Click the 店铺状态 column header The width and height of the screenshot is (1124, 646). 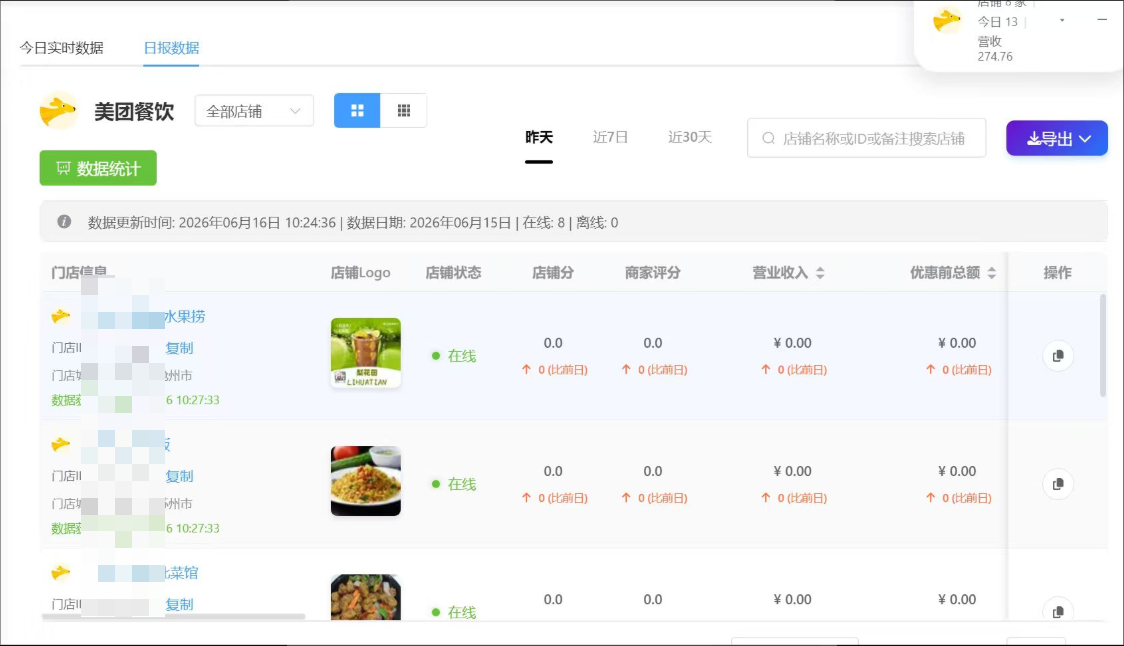[x=453, y=273]
